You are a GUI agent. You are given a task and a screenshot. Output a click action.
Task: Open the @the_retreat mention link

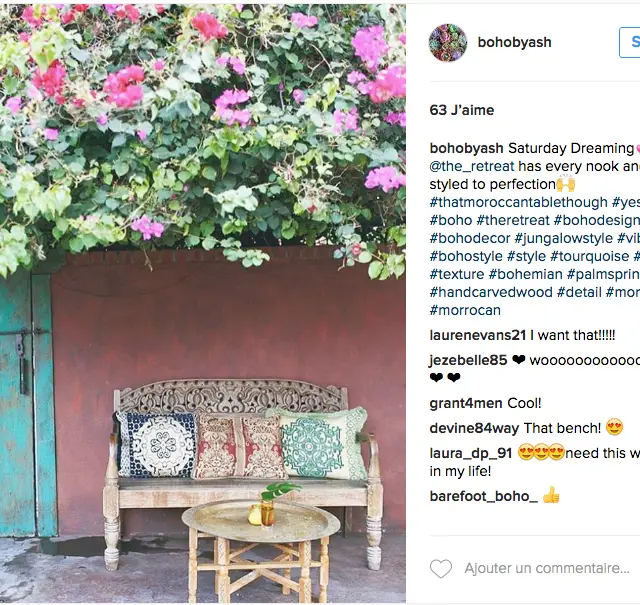pos(472,166)
